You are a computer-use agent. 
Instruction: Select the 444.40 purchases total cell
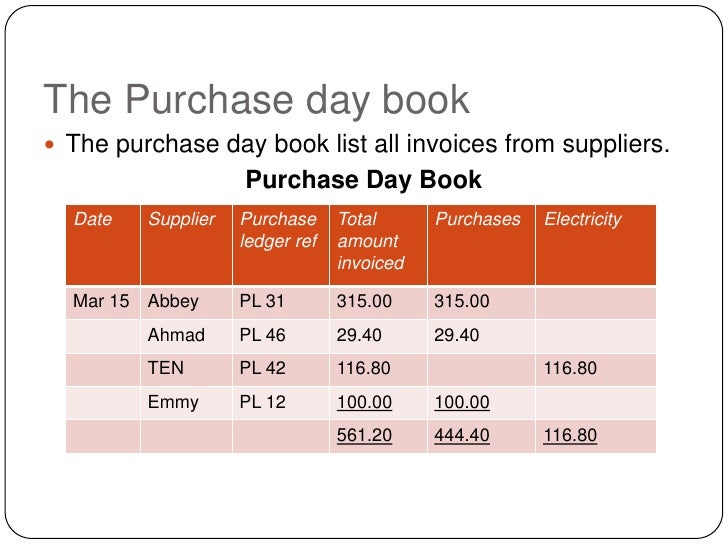click(481, 436)
